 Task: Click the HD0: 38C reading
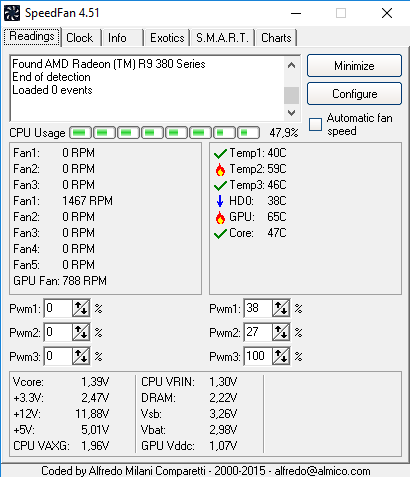coord(258,201)
